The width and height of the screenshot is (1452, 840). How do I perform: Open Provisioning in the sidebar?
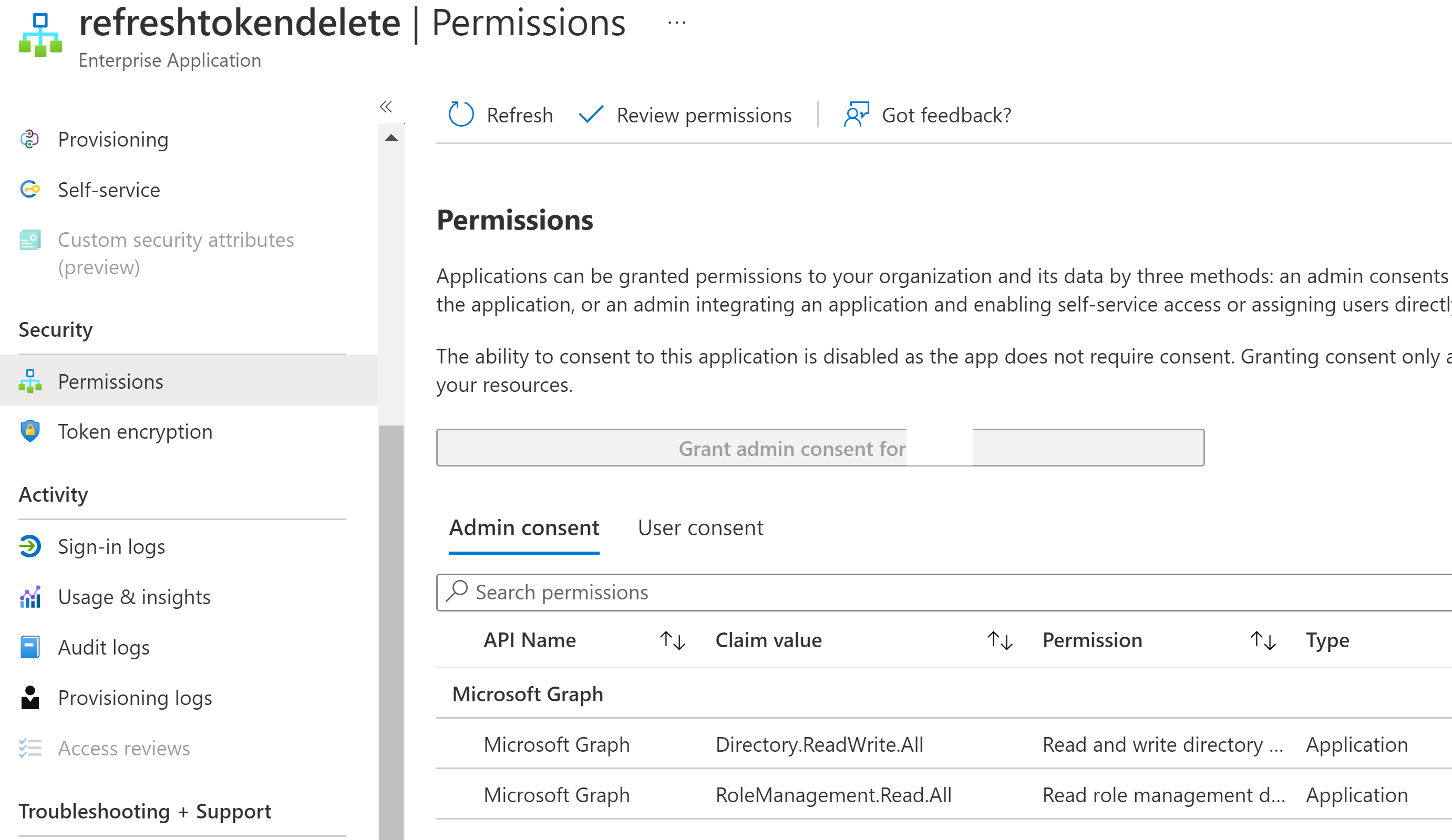pos(114,139)
